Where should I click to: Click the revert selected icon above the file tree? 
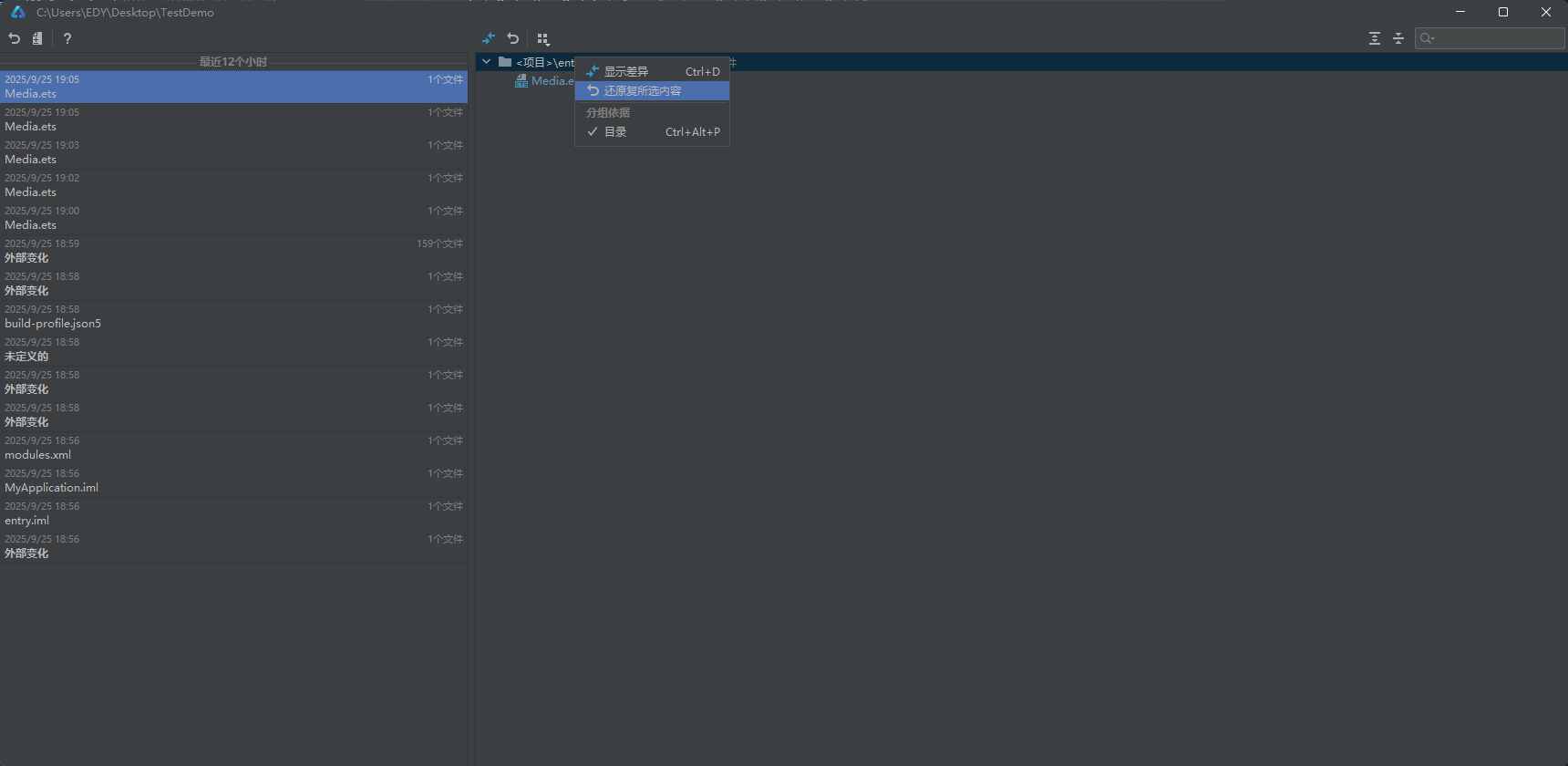(x=513, y=38)
